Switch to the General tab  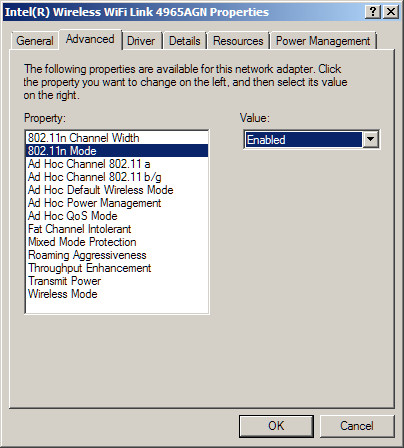(x=35, y=41)
